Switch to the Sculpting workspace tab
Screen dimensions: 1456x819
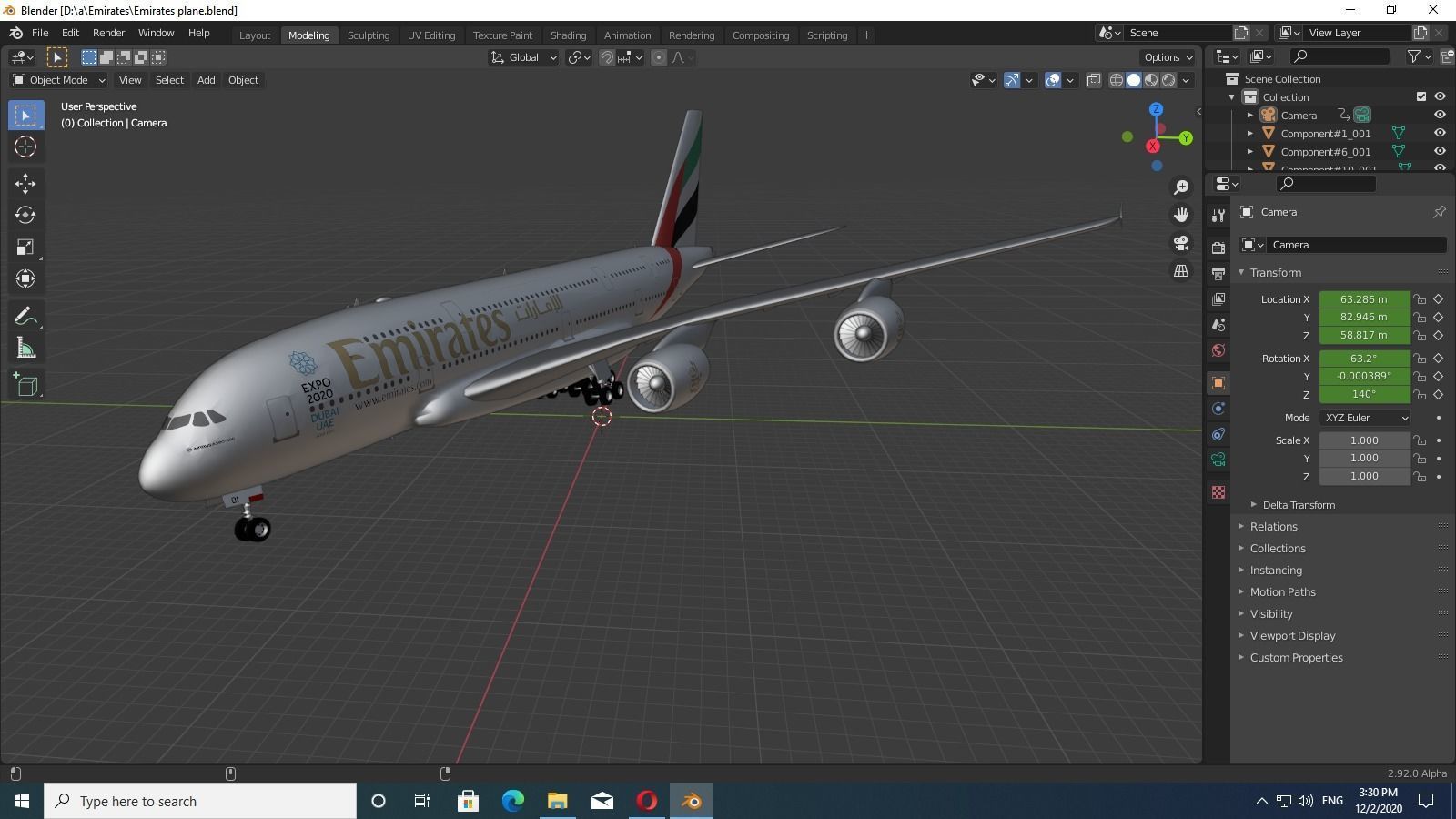click(369, 35)
